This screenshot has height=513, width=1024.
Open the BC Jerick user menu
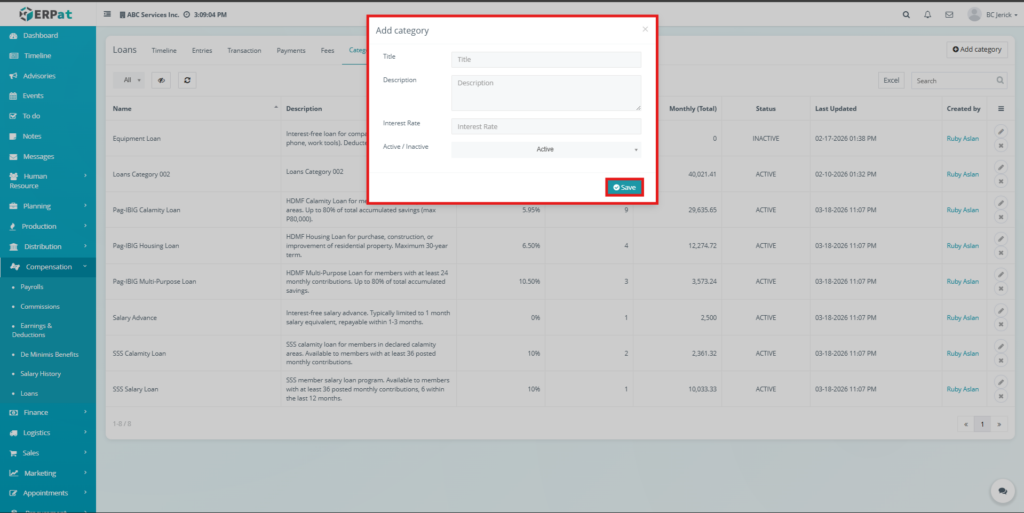click(x=992, y=15)
